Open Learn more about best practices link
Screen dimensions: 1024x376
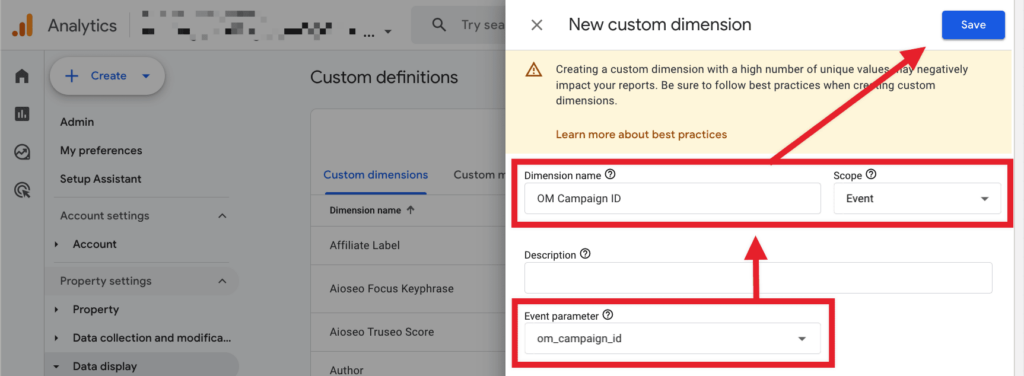[x=641, y=134]
